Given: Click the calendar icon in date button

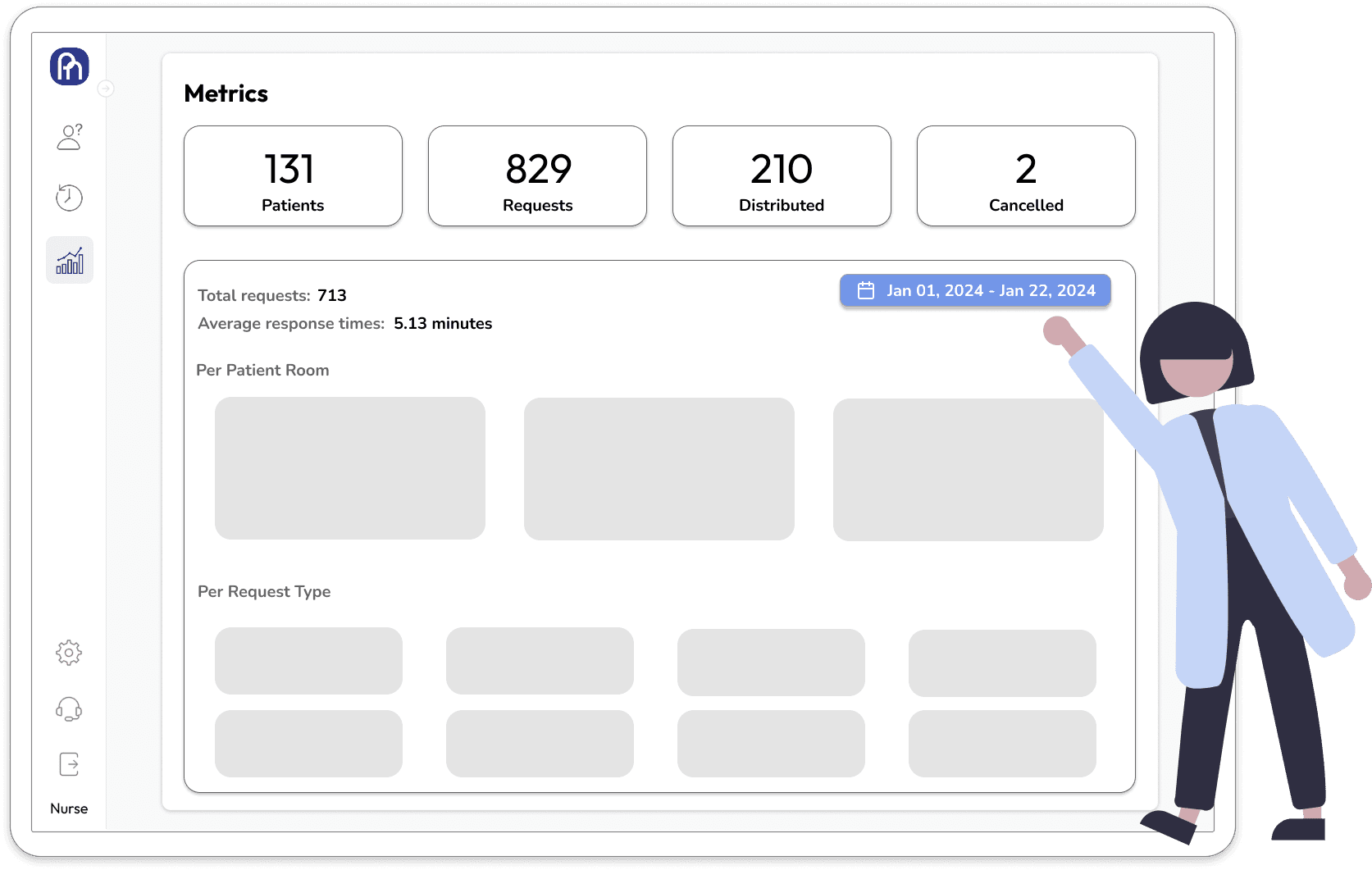Looking at the screenshot, I should pos(866,290).
